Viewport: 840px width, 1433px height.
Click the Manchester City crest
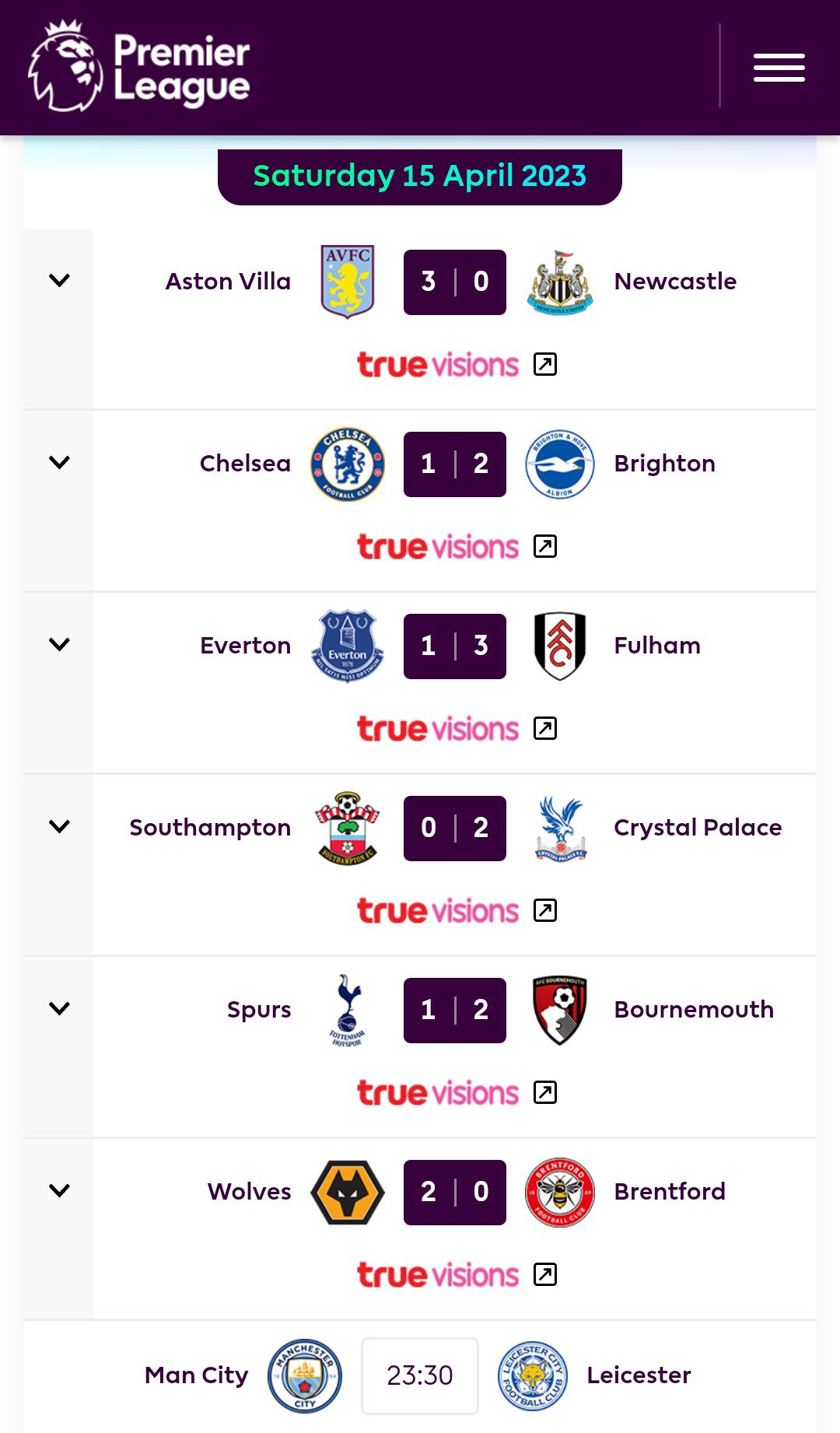tap(305, 1375)
